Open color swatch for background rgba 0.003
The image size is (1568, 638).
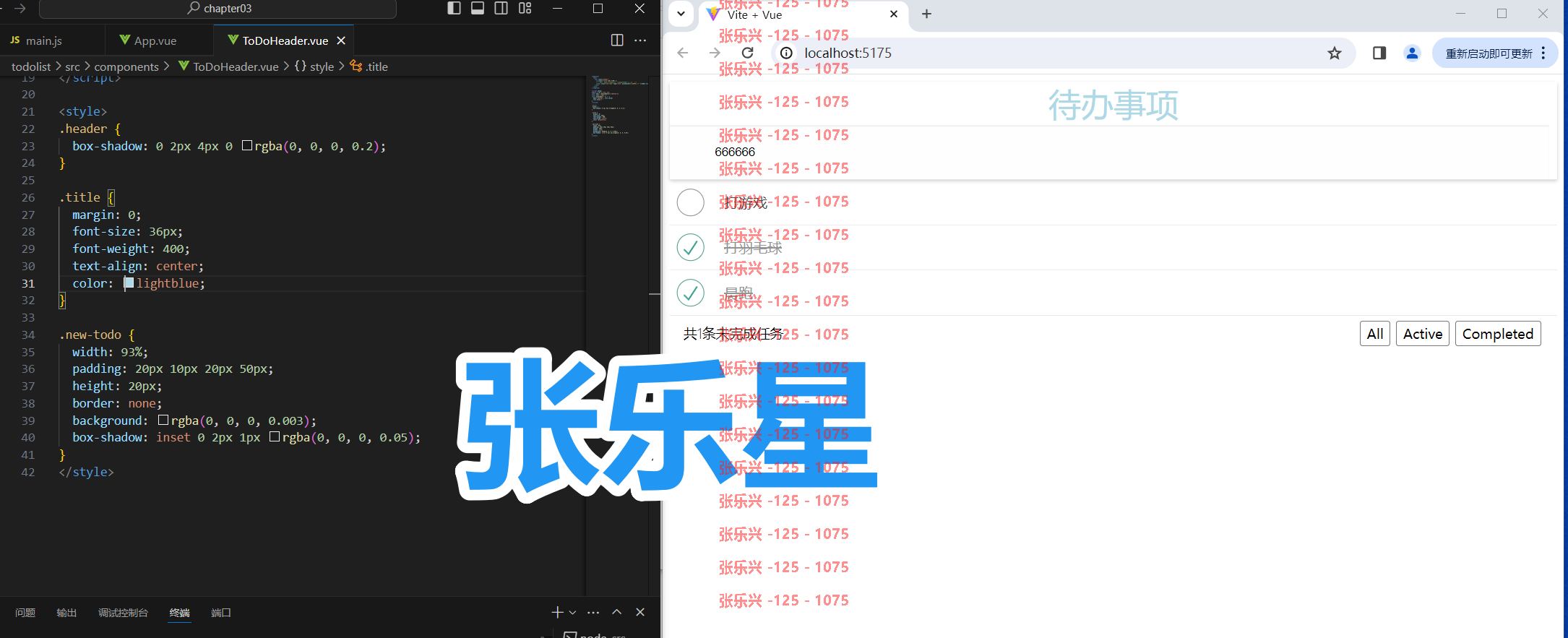pyautogui.click(x=163, y=421)
